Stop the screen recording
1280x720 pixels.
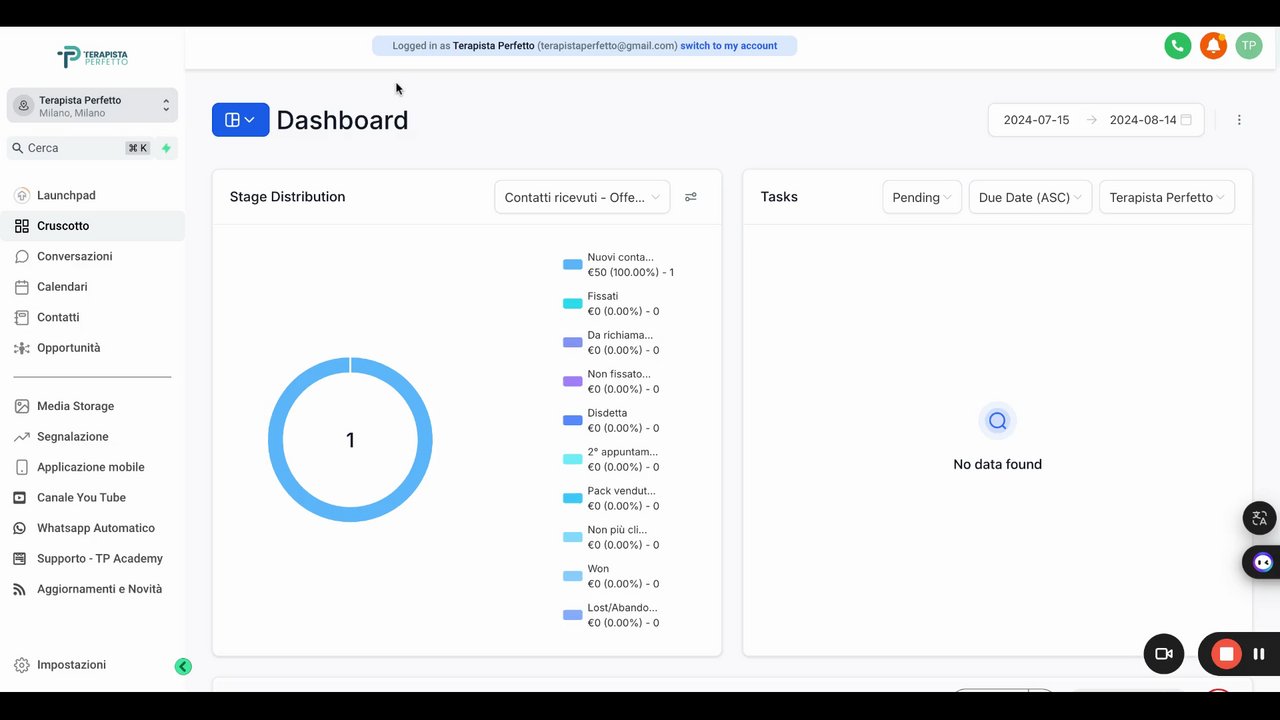click(x=1226, y=654)
